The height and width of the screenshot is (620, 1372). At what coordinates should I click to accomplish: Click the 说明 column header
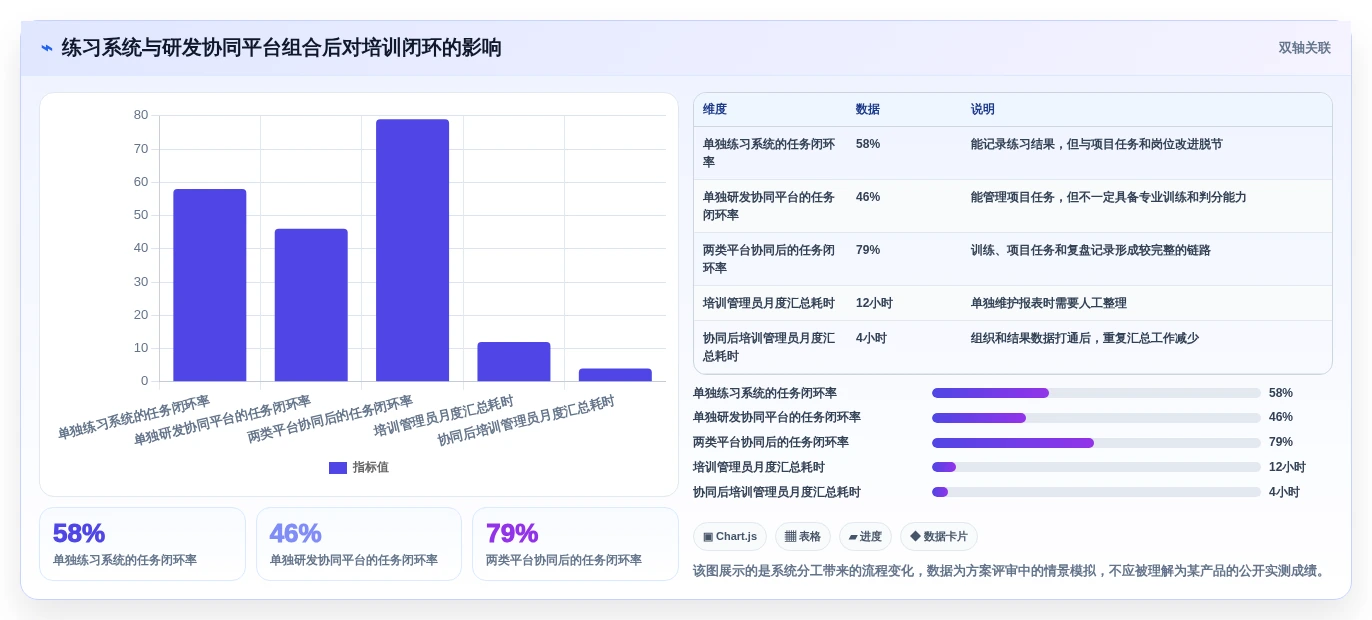(983, 109)
